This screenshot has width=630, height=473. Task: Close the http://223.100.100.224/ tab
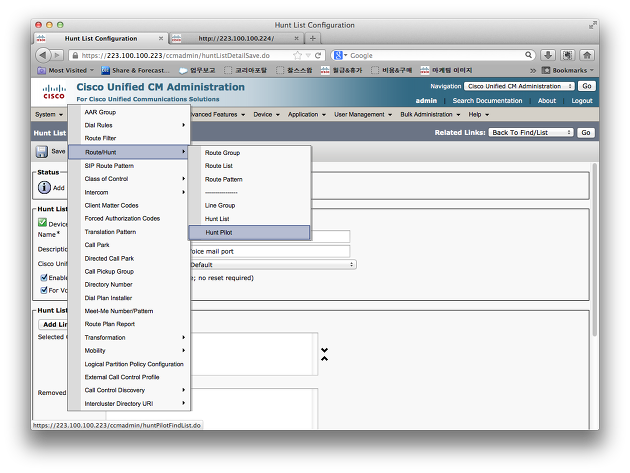point(297,38)
